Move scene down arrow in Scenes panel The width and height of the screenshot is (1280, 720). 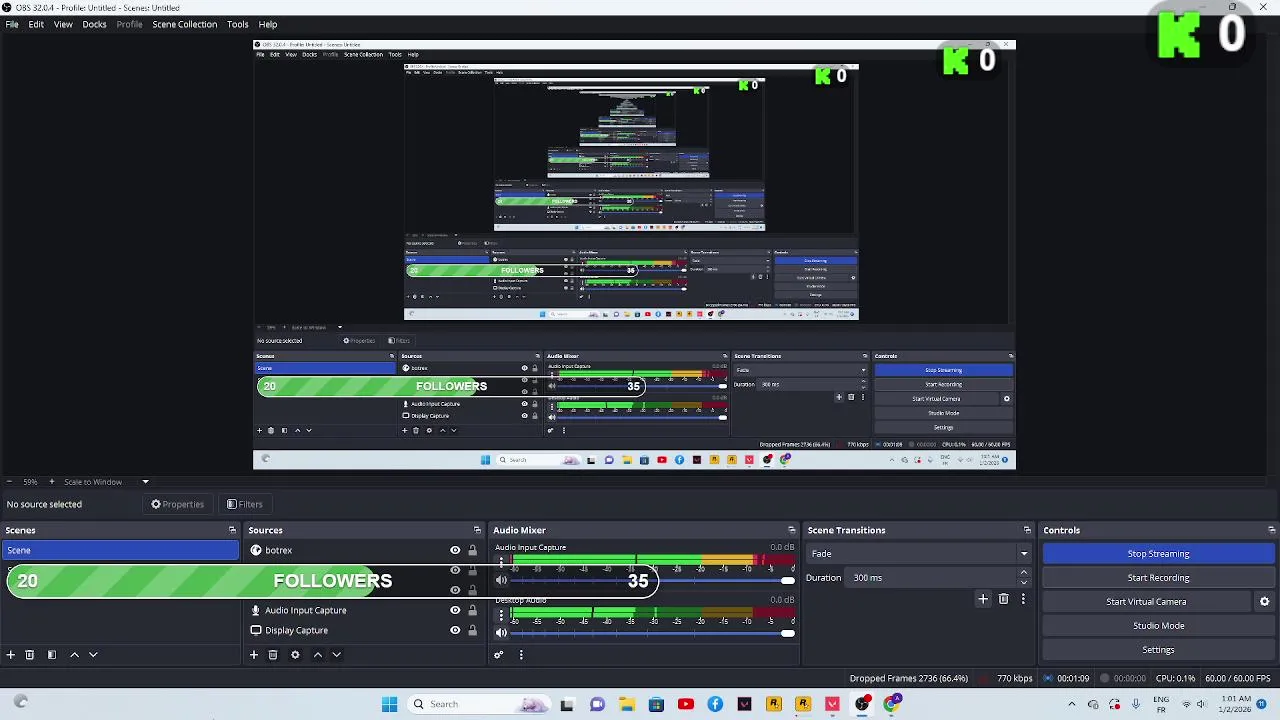(x=93, y=655)
